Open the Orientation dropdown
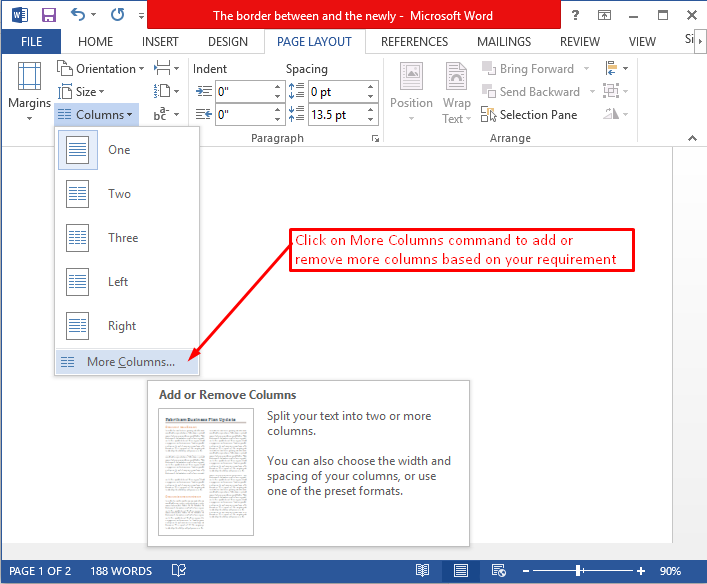Image resolution: width=707 pixels, height=584 pixels. pos(100,69)
